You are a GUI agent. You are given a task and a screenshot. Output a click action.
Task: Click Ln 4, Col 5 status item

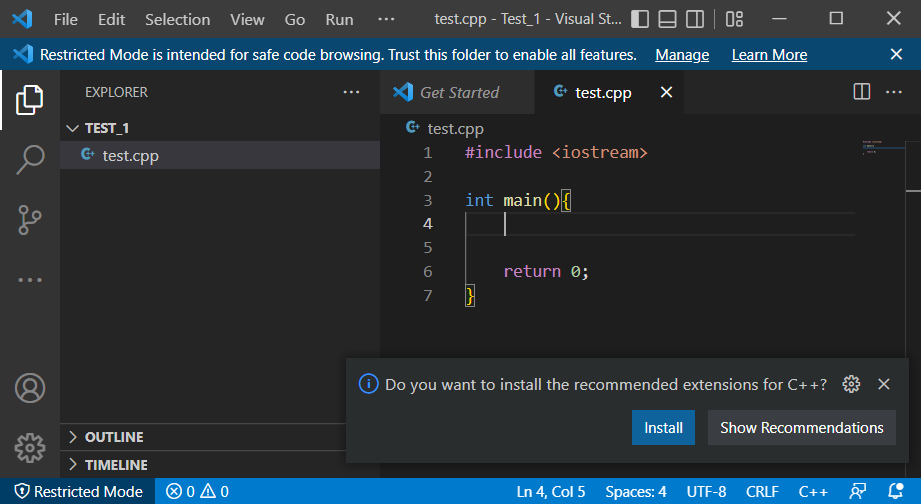pos(550,491)
